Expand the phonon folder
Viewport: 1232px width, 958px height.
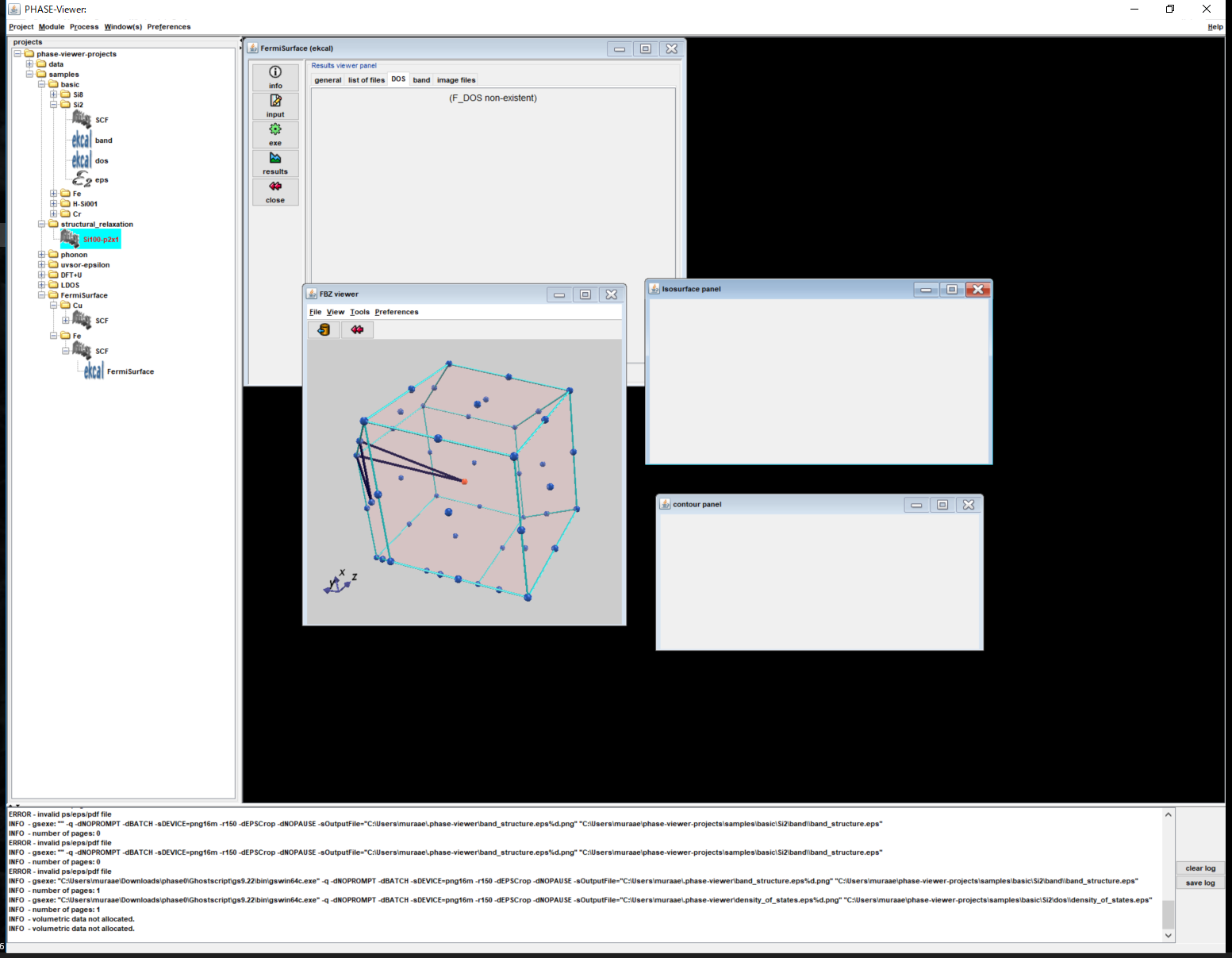tap(42, 255)
